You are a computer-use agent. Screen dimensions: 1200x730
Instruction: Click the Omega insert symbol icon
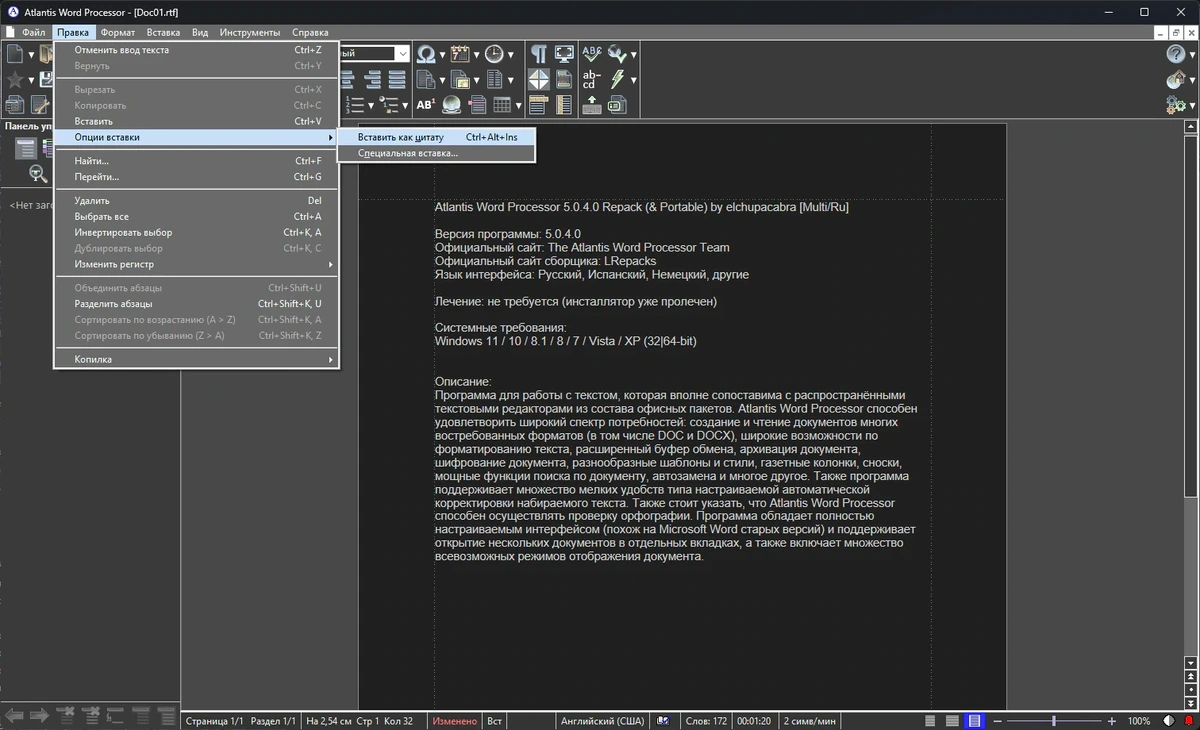click(427, 54)
